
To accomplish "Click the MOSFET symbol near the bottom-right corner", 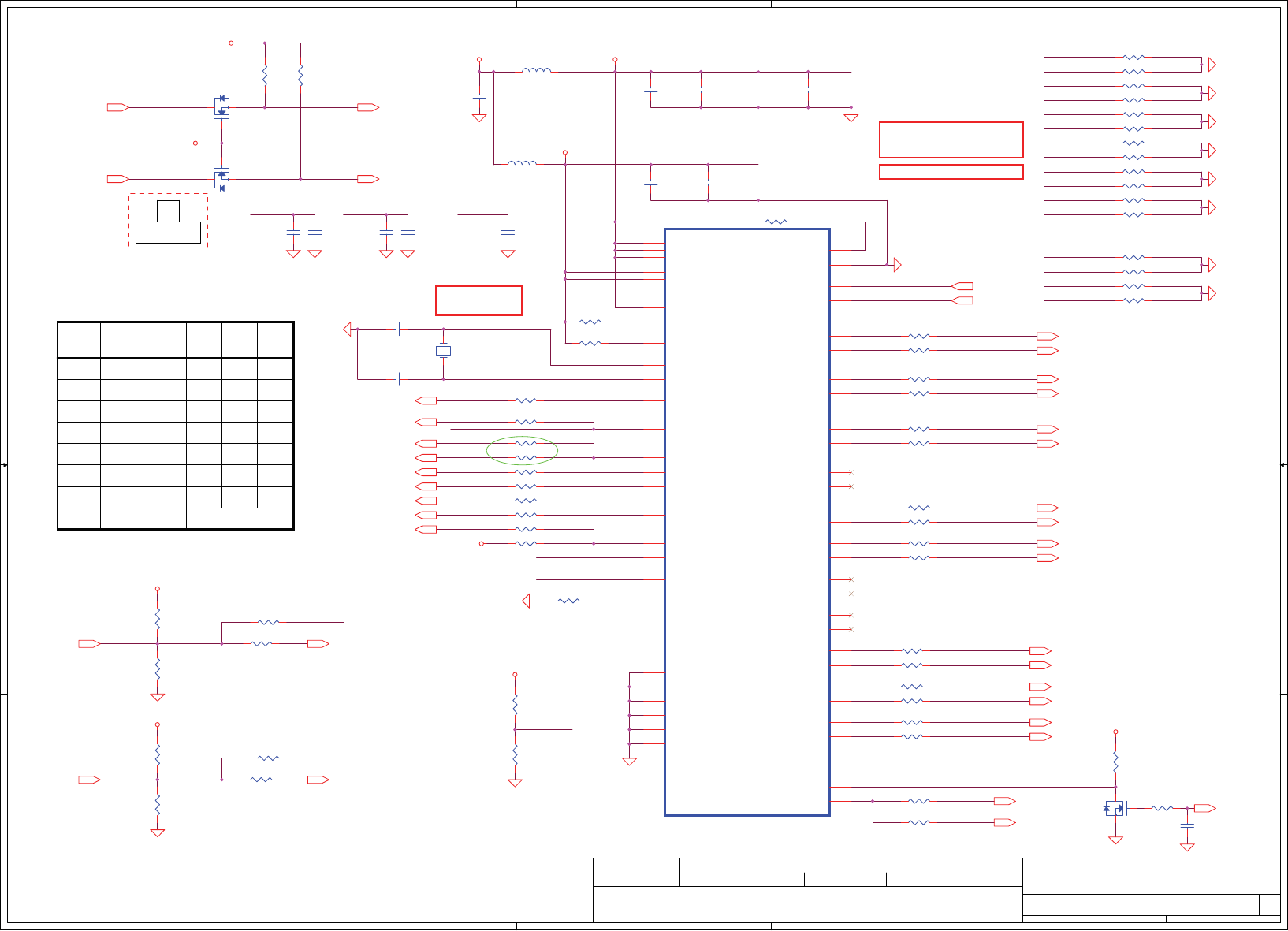I will tap(1115, 808).
